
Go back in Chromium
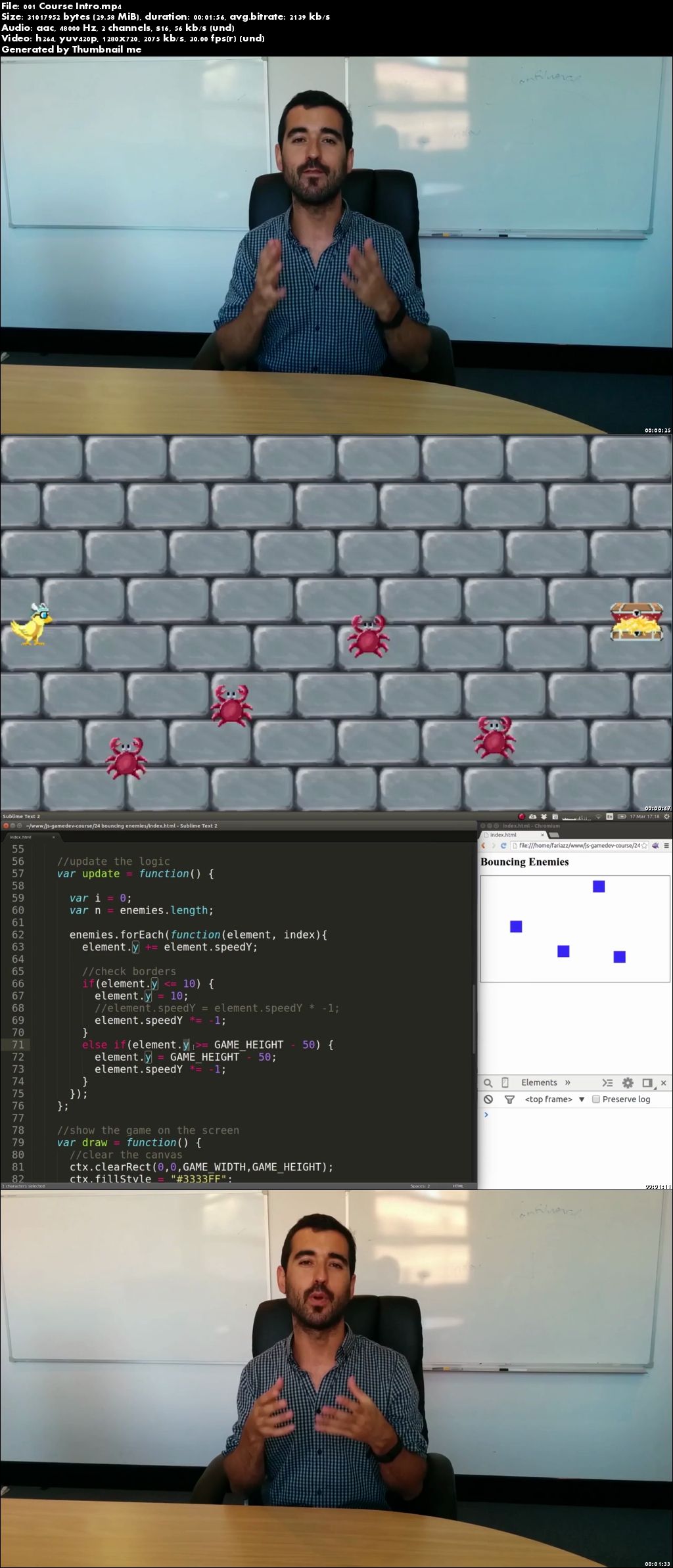point(483,846)
